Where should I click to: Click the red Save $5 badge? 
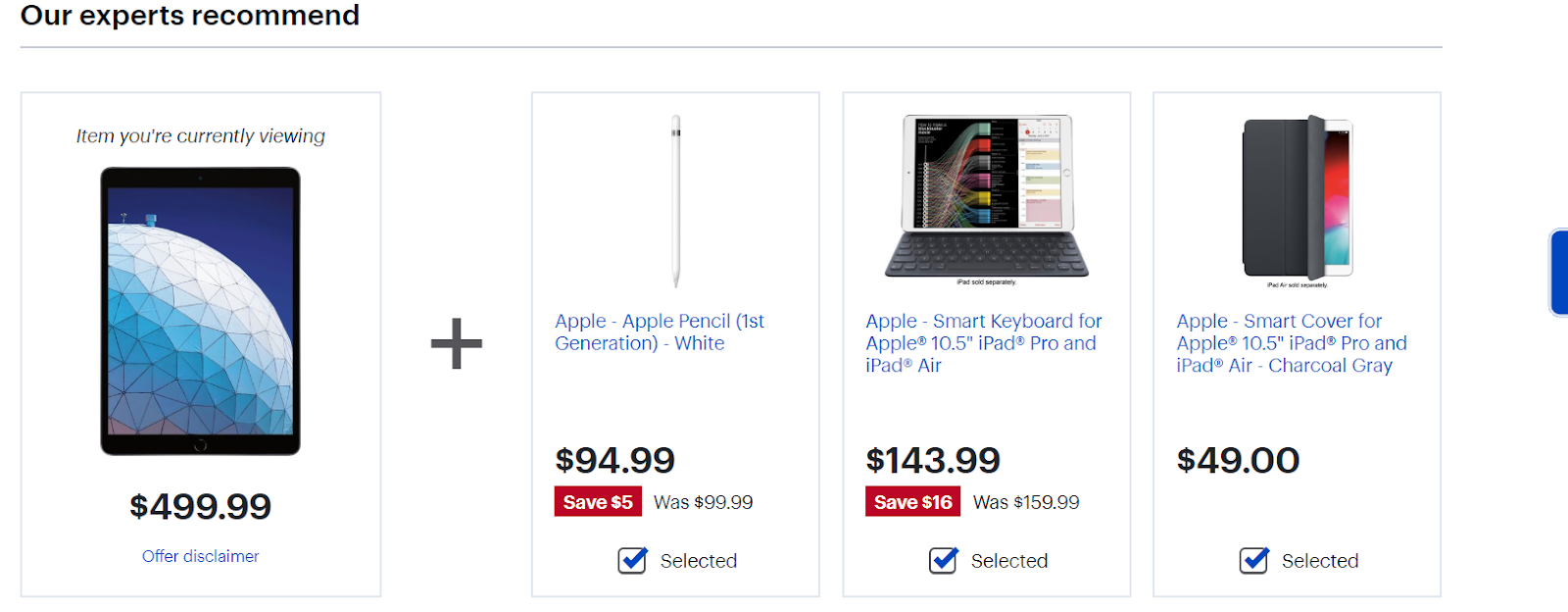[598, 502]
